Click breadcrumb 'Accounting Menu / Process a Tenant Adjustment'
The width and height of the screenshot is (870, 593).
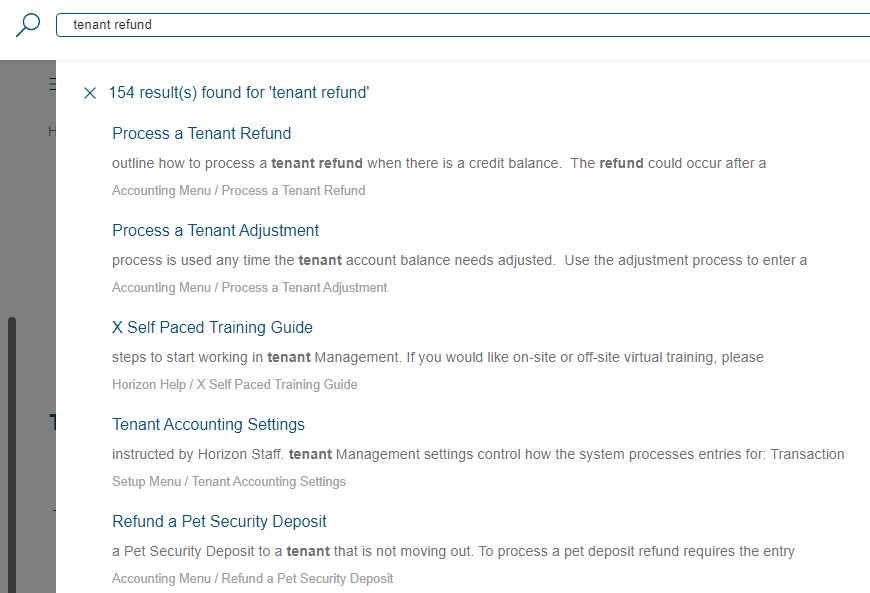(x=249, y=287)
